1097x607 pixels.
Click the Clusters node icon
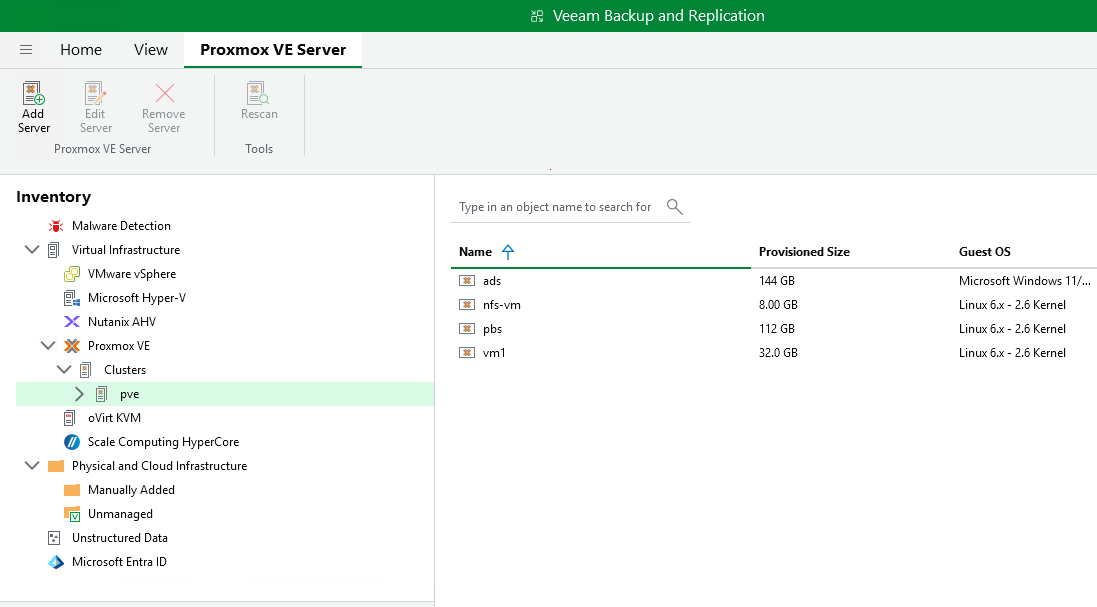click(x=86, y=370)
